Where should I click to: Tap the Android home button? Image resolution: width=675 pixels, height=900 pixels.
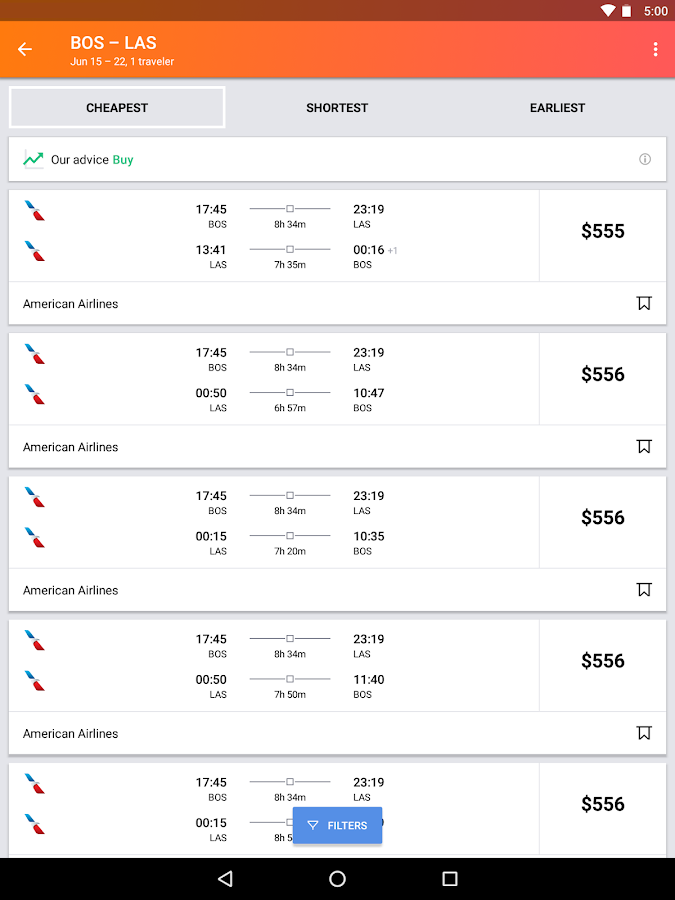tap(337, 879)
